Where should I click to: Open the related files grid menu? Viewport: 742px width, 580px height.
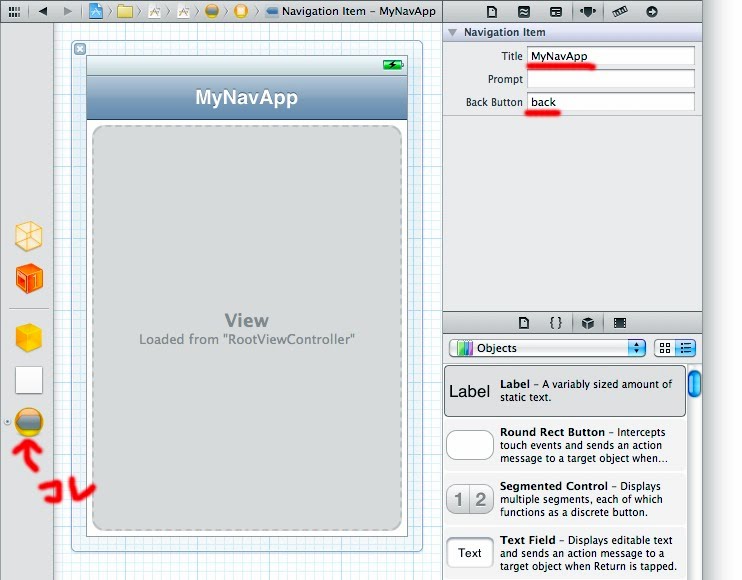tap(13, 12)
